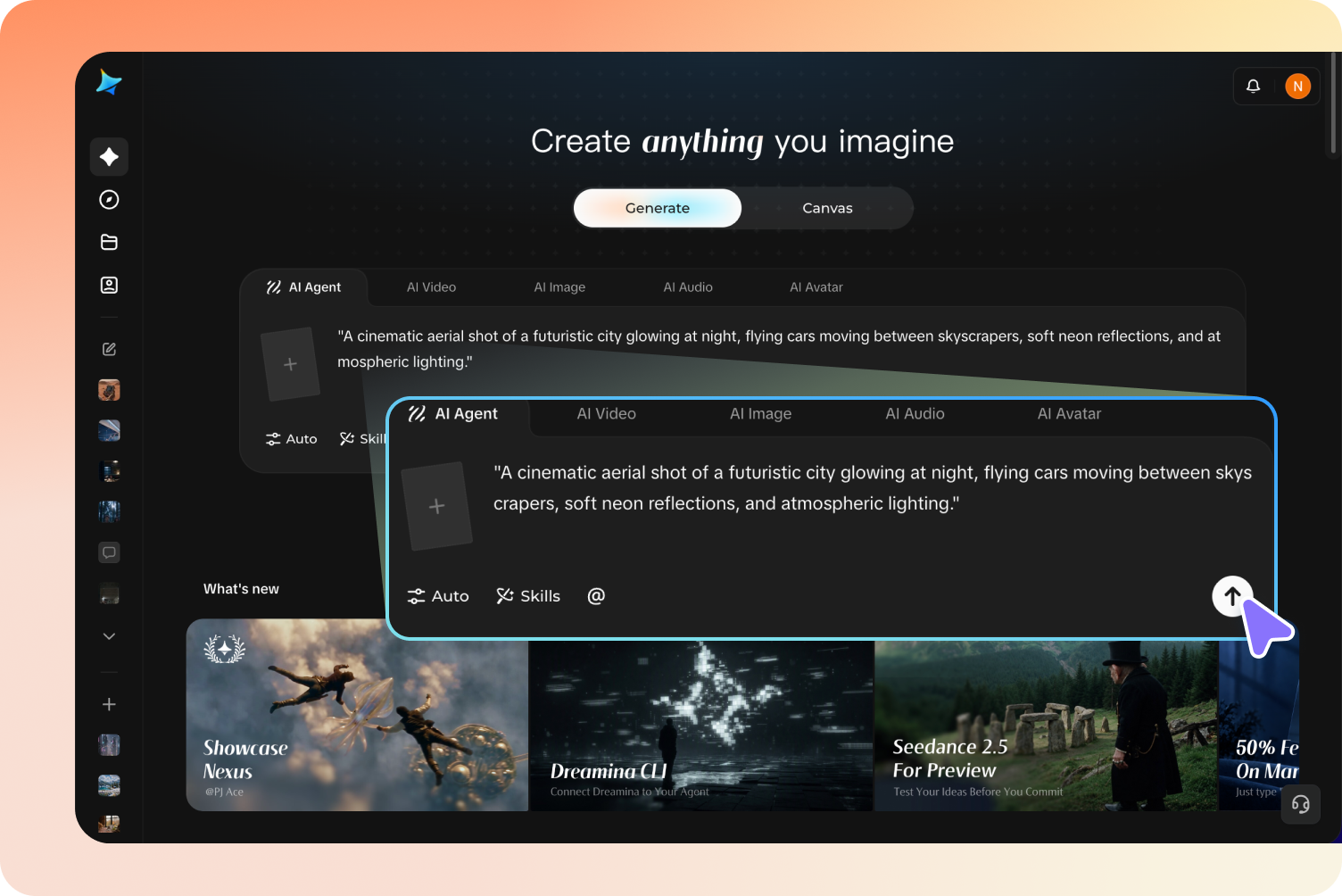Open the notifications bell

[1253, 87]
